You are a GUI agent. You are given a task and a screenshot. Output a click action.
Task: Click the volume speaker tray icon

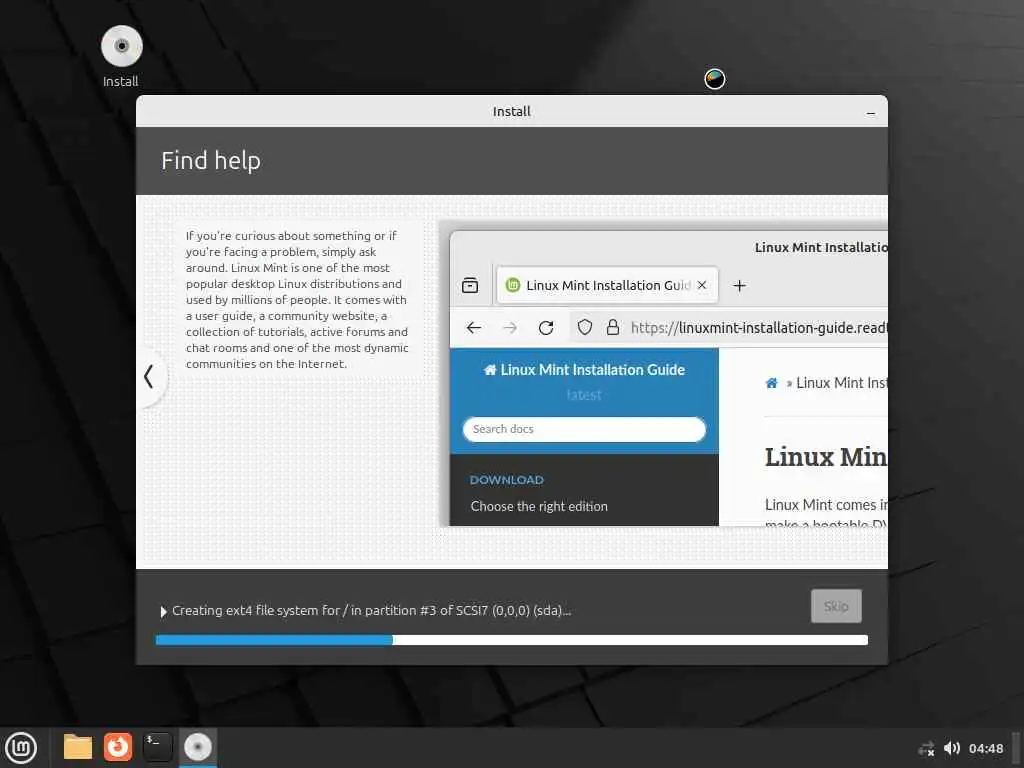click(952, 748)
